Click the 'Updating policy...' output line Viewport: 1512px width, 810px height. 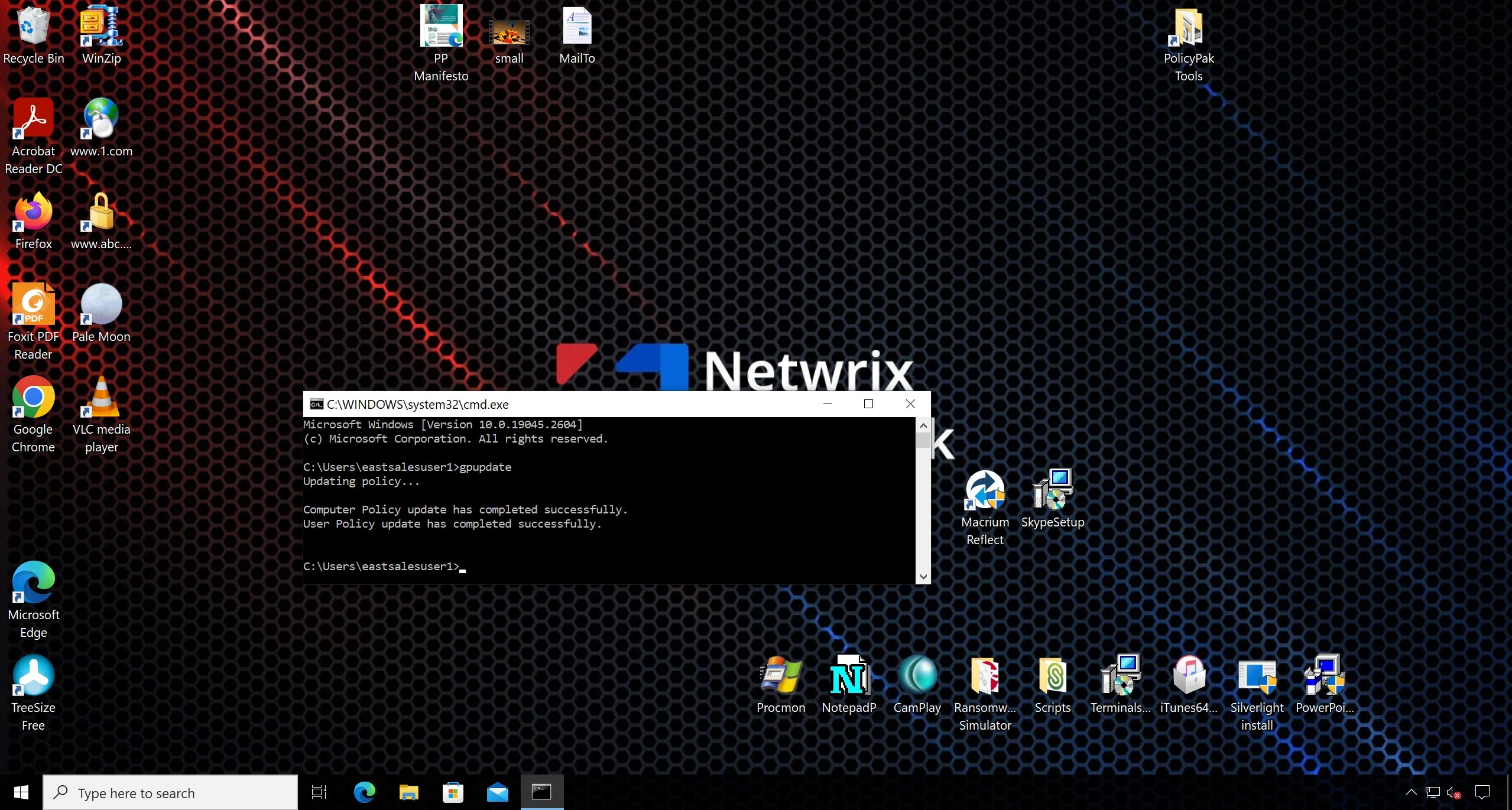pos(361,481)
